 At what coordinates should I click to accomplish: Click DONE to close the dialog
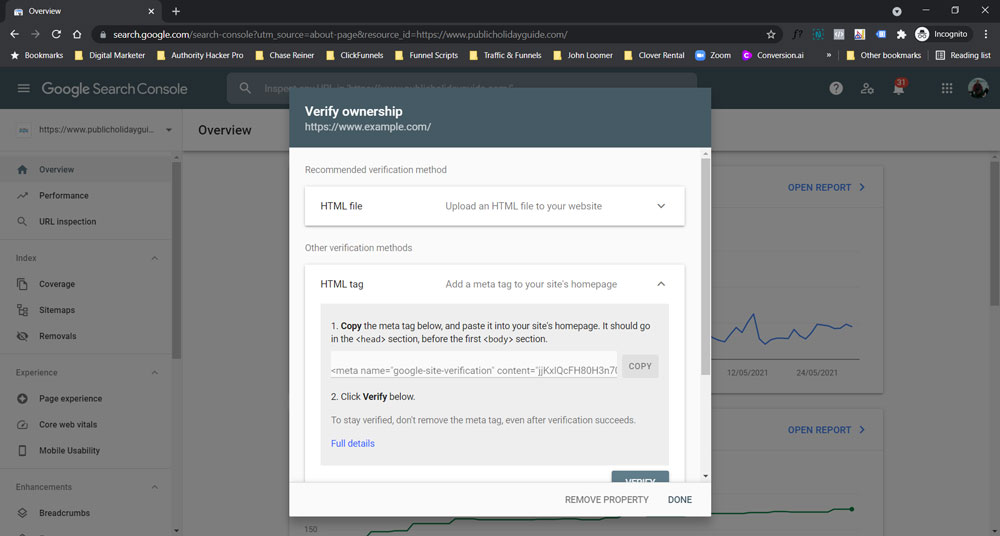coord(680,500)
